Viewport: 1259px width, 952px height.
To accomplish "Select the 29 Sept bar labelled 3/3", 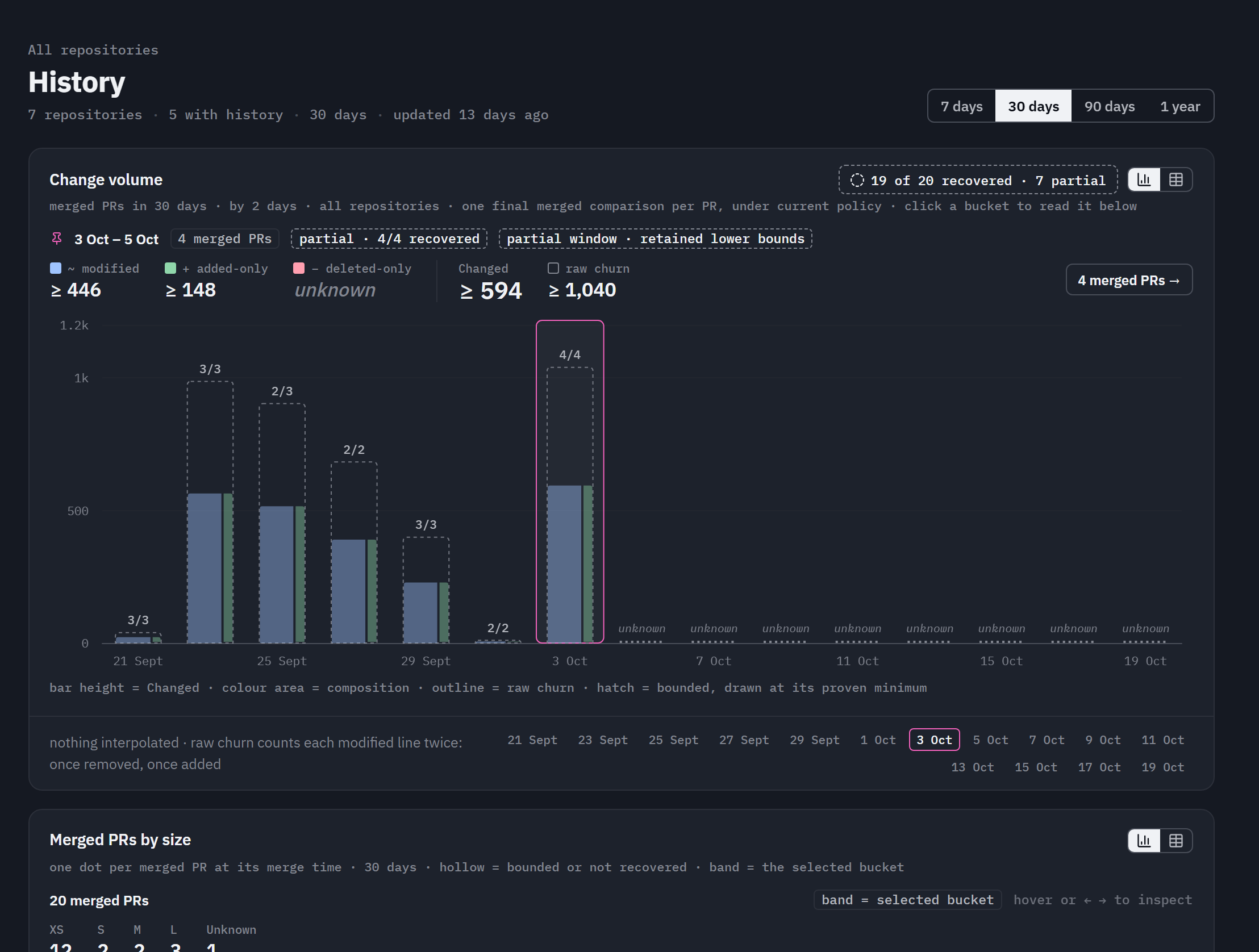I will click(x=426, y=590).
